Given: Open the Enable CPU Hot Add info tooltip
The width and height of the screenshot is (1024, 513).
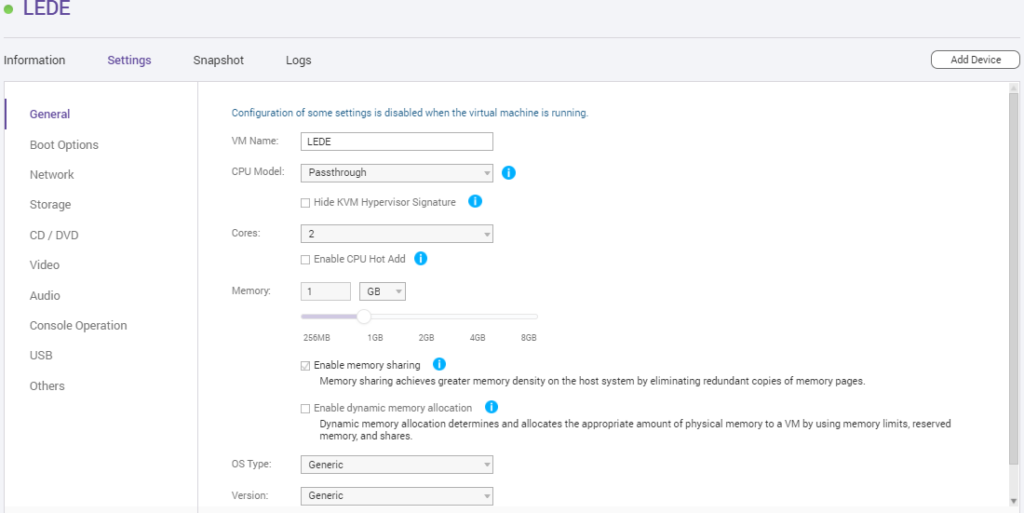Looking at the screenshot, I should (x=421, y=258).
